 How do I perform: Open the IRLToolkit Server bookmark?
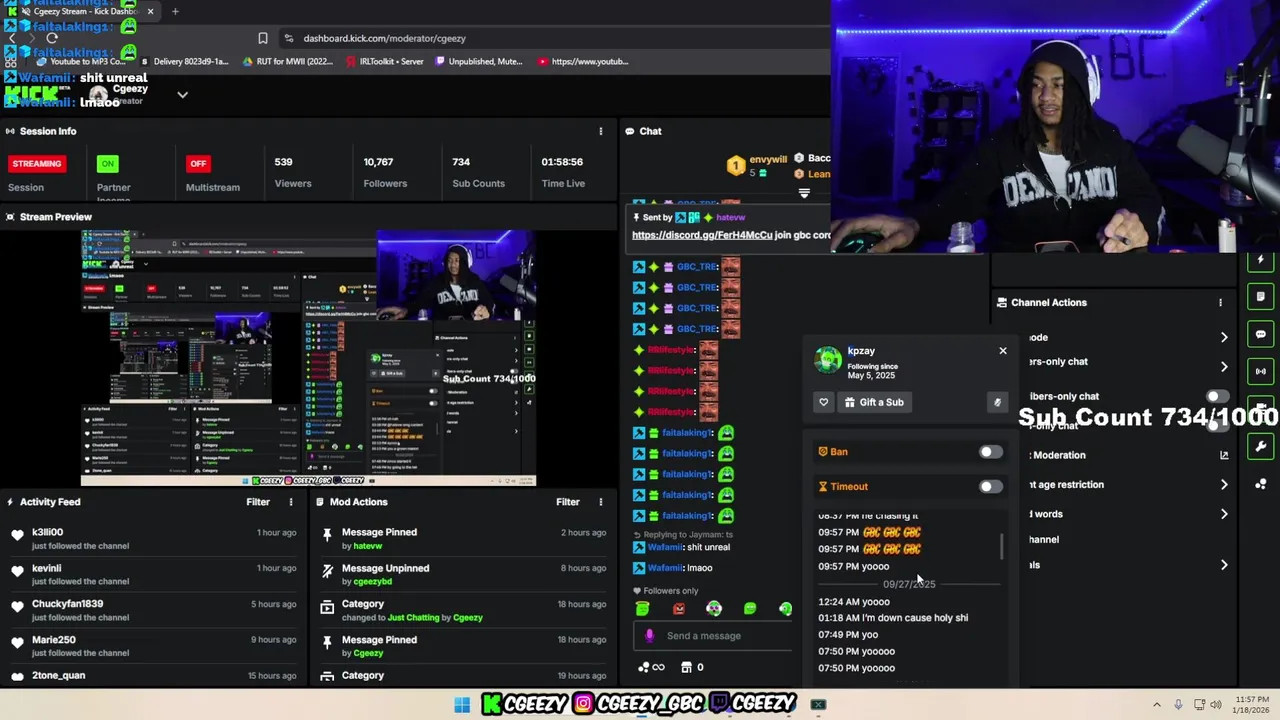[x=384, y=61]
